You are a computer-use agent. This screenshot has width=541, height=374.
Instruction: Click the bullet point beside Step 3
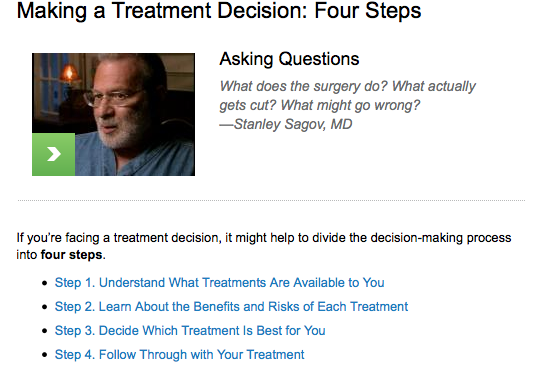pos(45,331)
